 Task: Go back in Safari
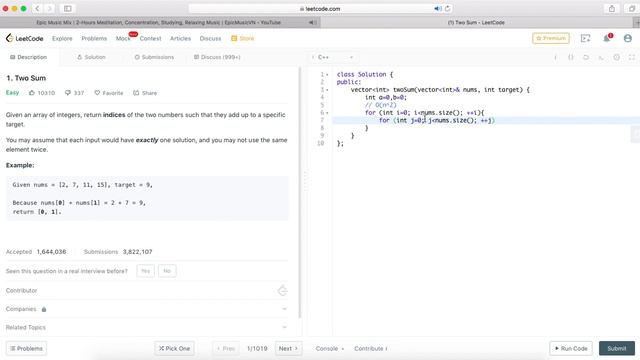click(37, 9)
